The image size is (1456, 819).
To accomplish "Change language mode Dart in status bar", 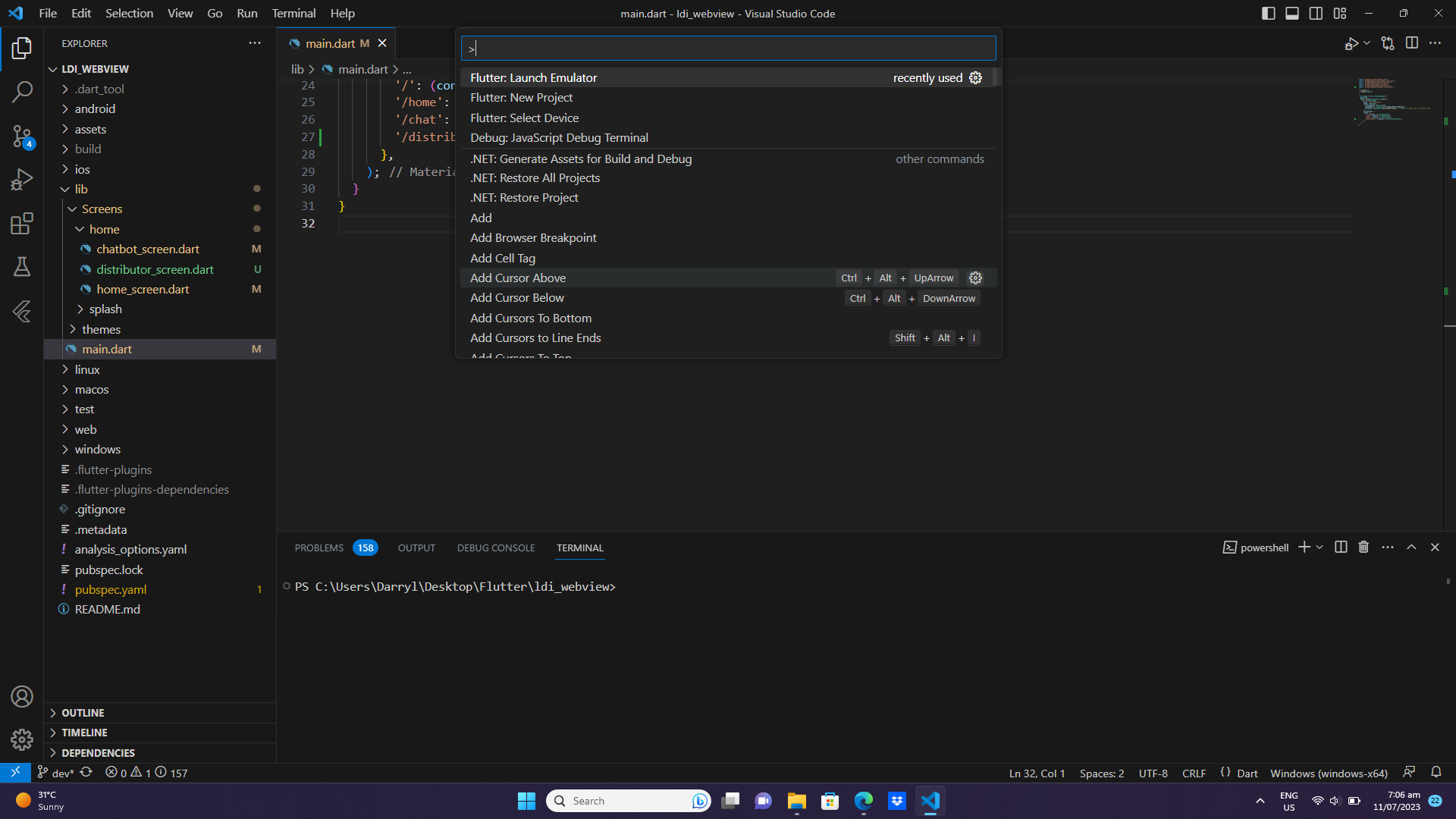I will pyautogui.click(x=1247, y=773).
